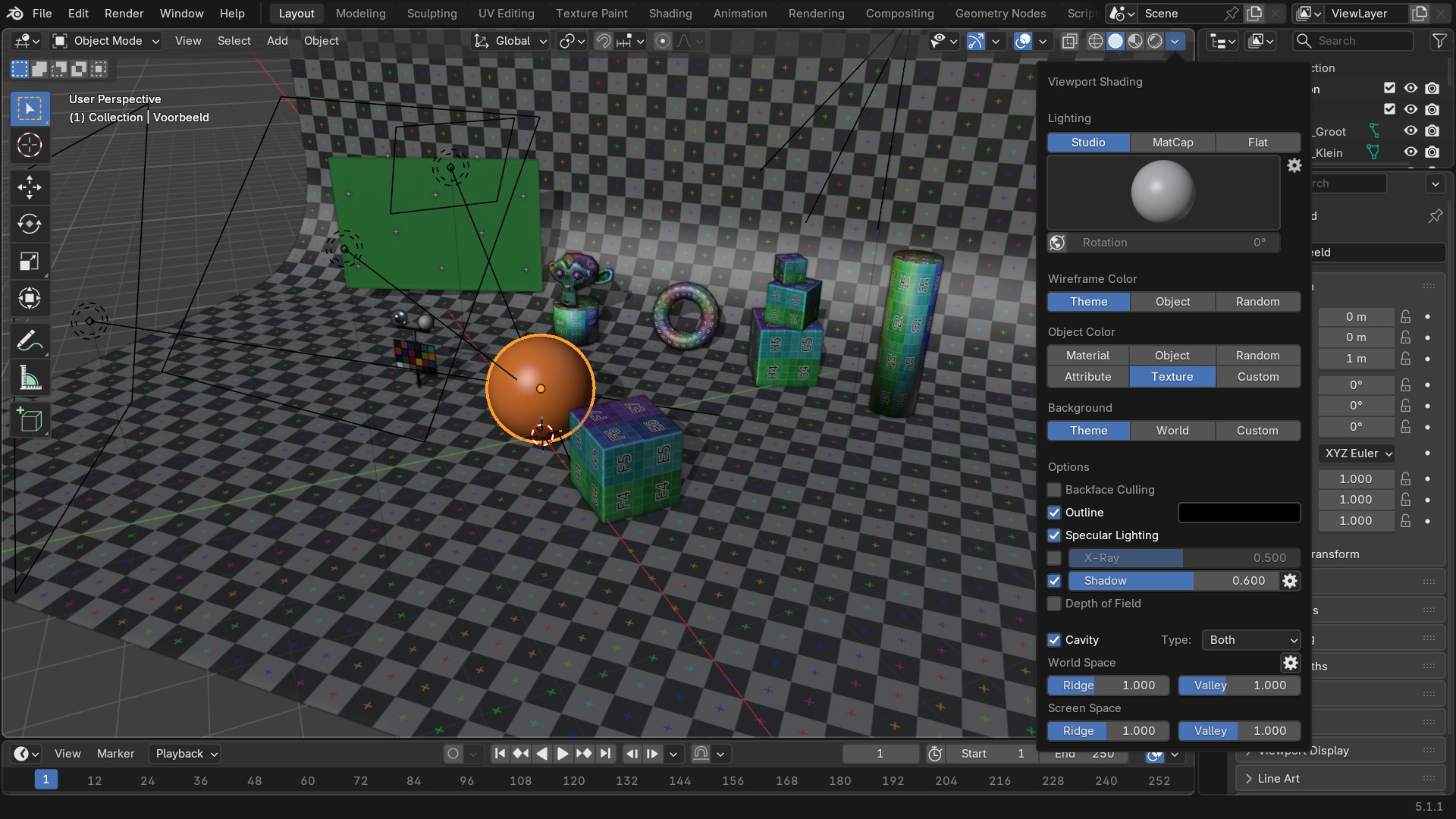Open studio light preferences gear

1294,165
